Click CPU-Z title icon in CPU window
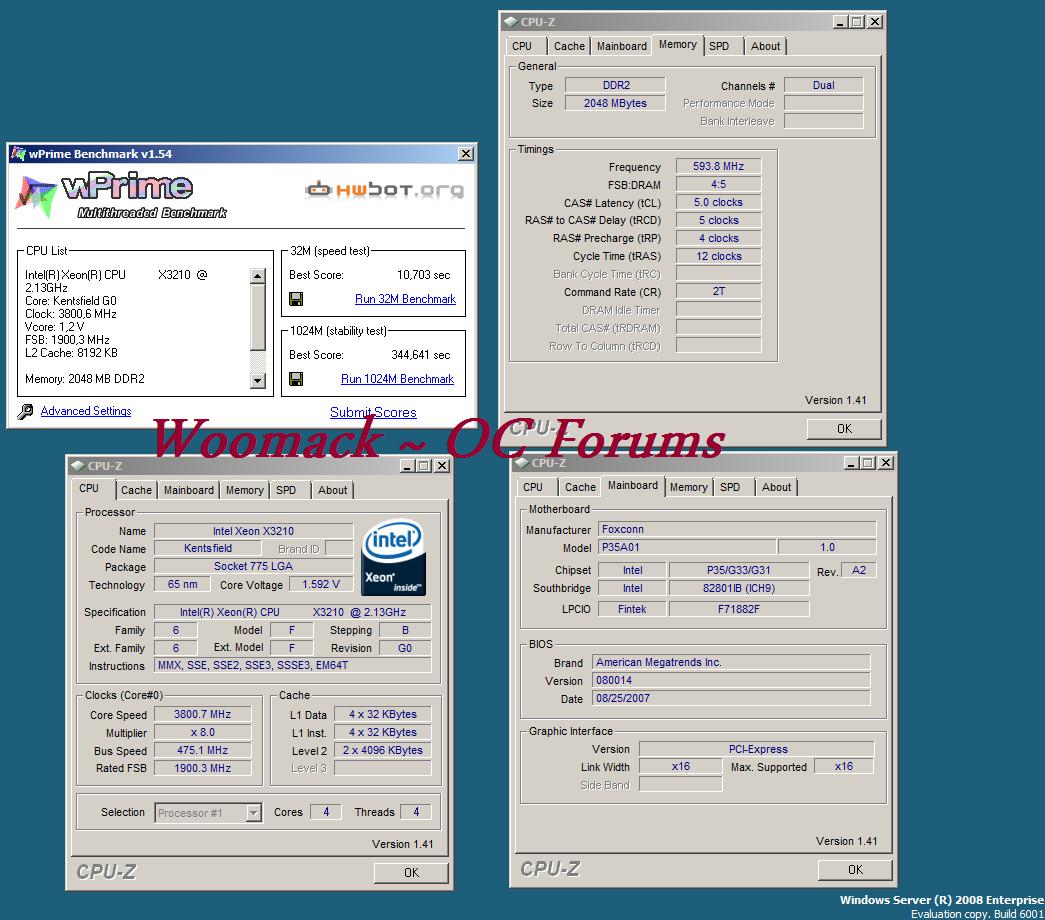The image size is (1045, 920). click(78, 465)
